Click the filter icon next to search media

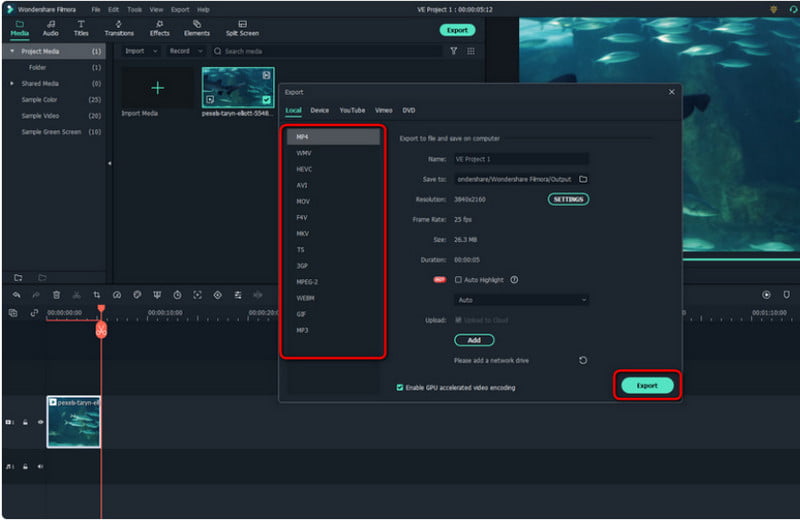point(453,51)
